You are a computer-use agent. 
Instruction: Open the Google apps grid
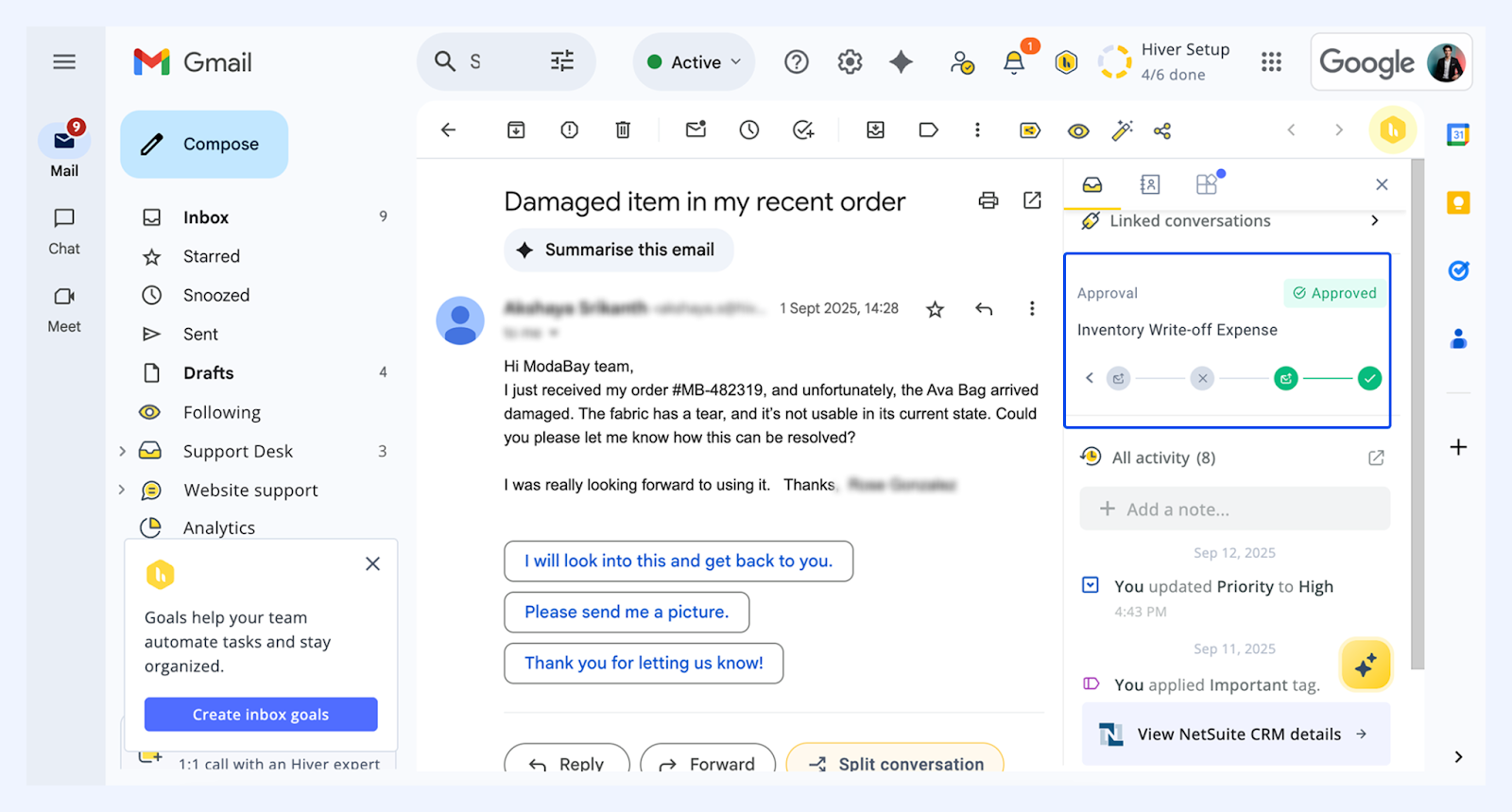click(x=1271, y=62)
